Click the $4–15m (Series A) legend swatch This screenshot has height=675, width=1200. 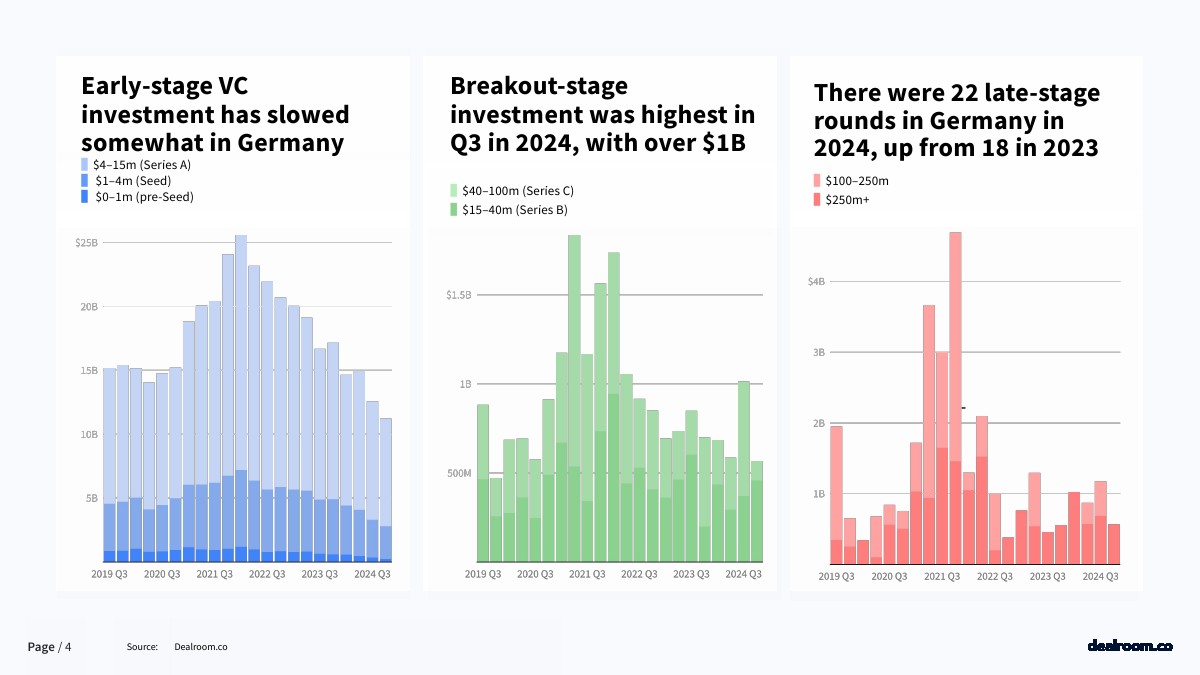pos(85,164)
